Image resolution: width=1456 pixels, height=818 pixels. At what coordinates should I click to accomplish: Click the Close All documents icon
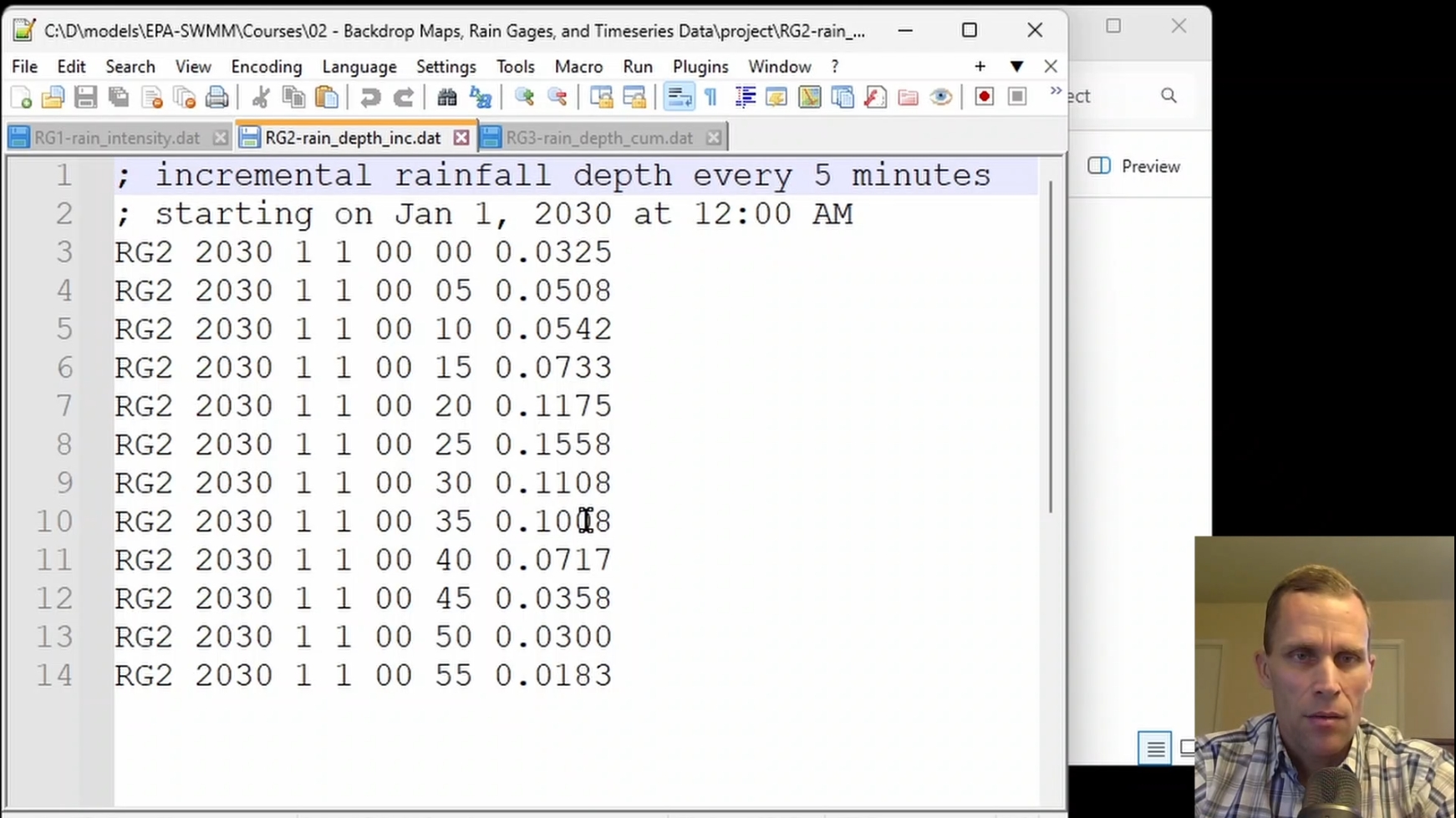point(185,98)
